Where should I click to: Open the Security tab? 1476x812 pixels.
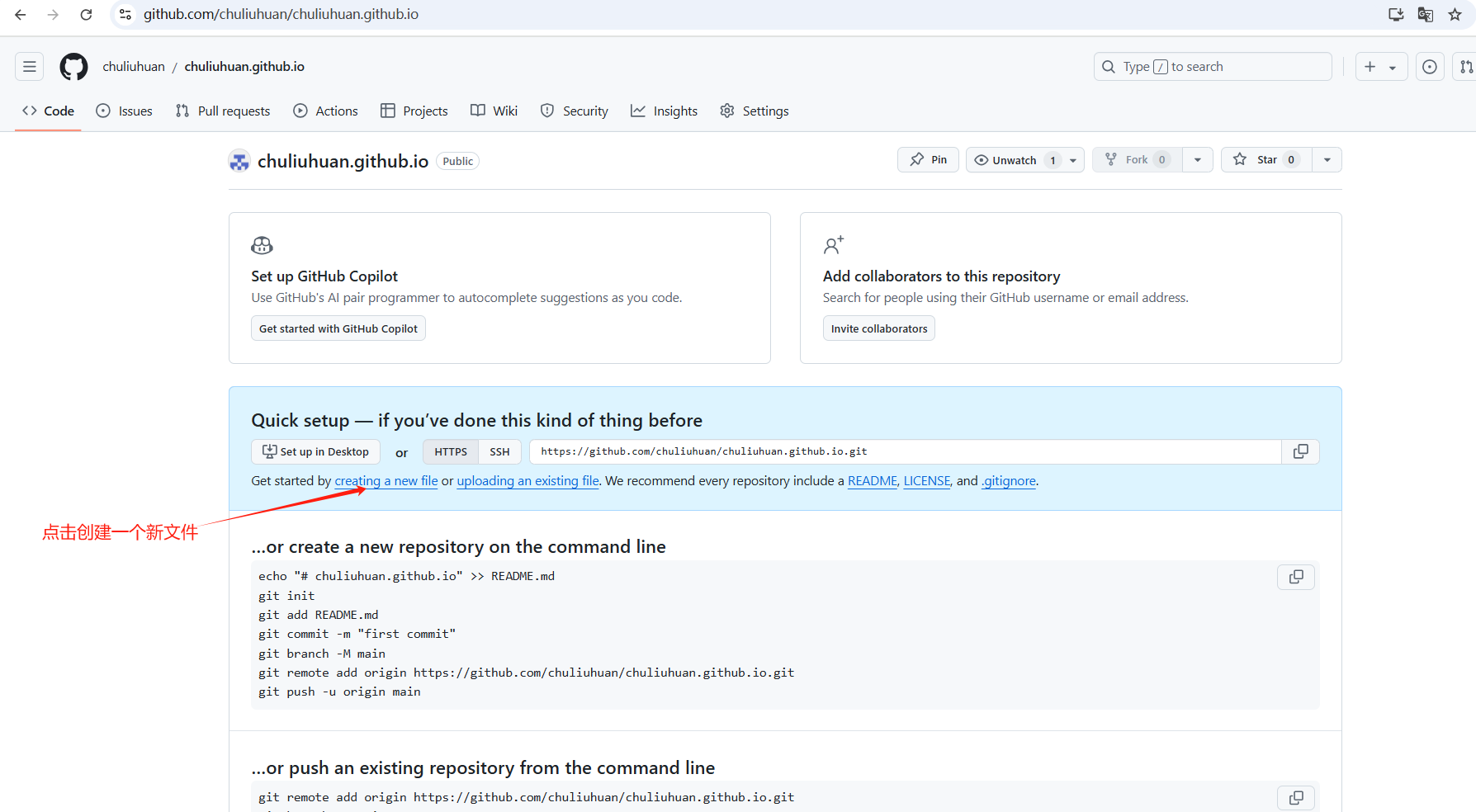pyautogui.click(x=575, y=111)
